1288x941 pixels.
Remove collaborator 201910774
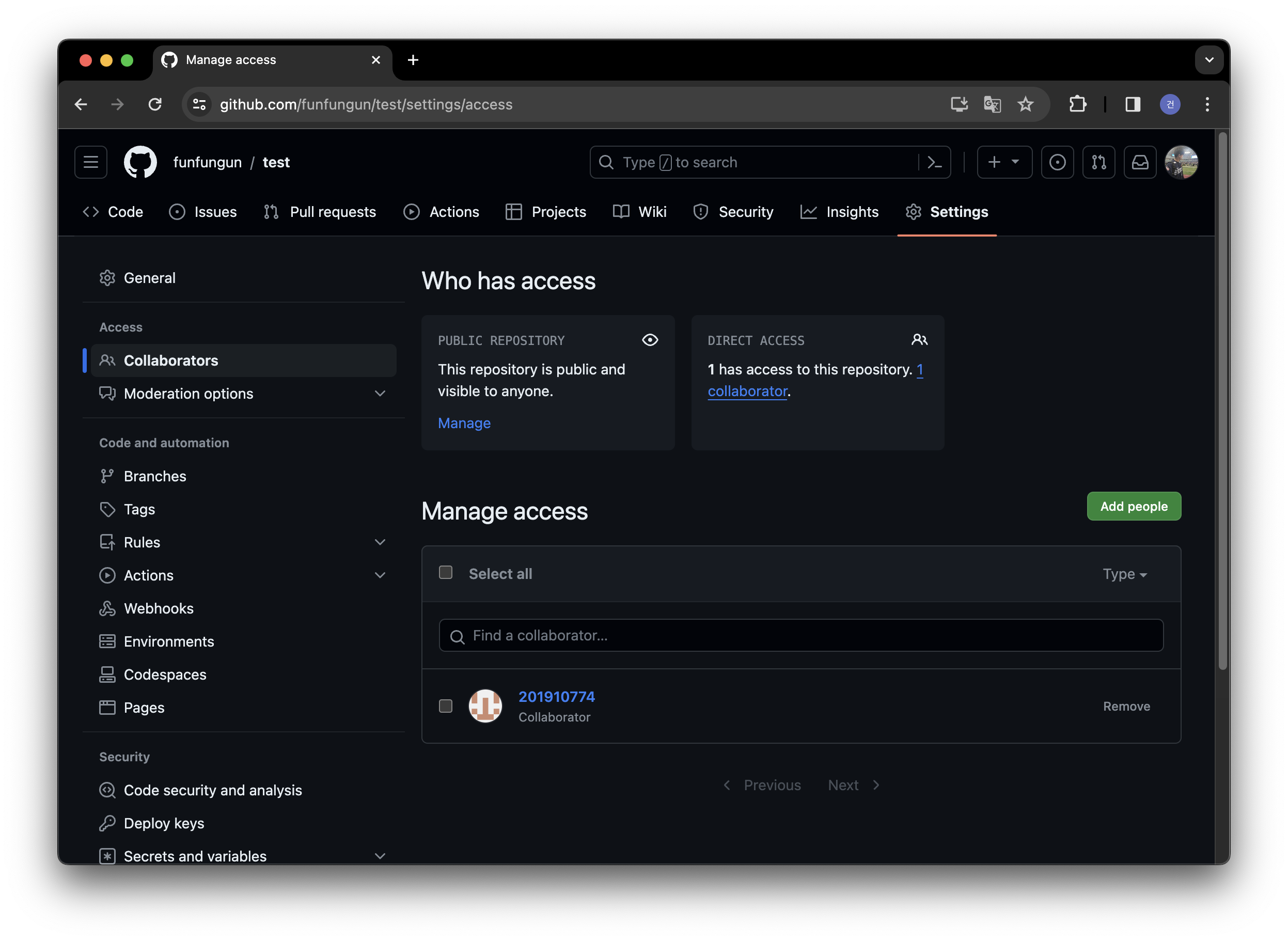pos(1126,707)
